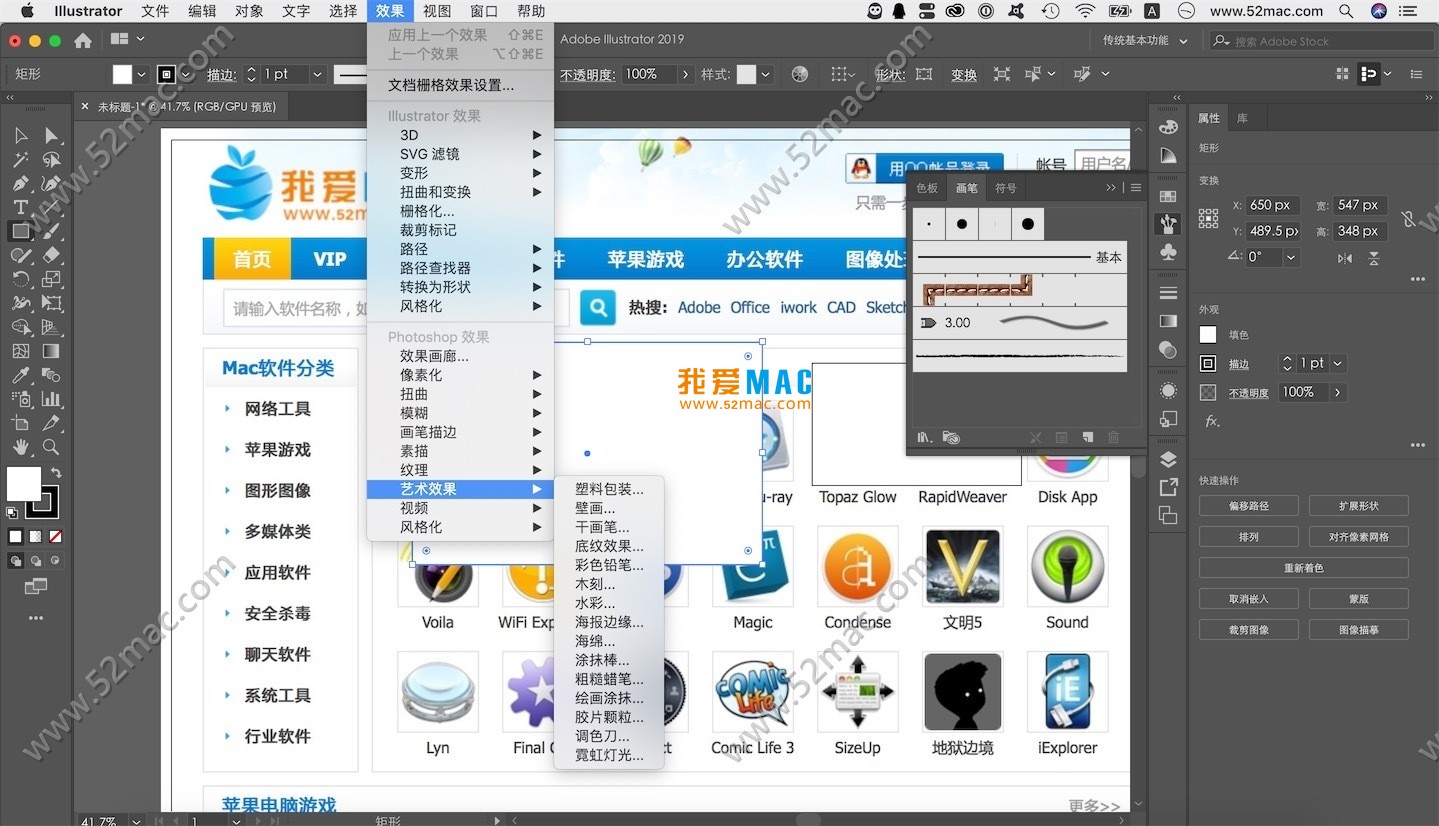Expand the rotation angle dropdown
This screenshot has width=1439, height=826.
tap(1291, 257)
